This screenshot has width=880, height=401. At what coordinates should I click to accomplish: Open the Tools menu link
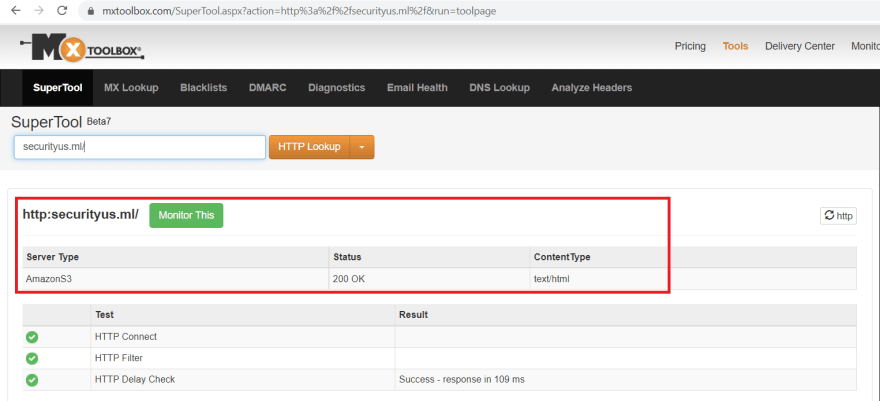[735, 47]
